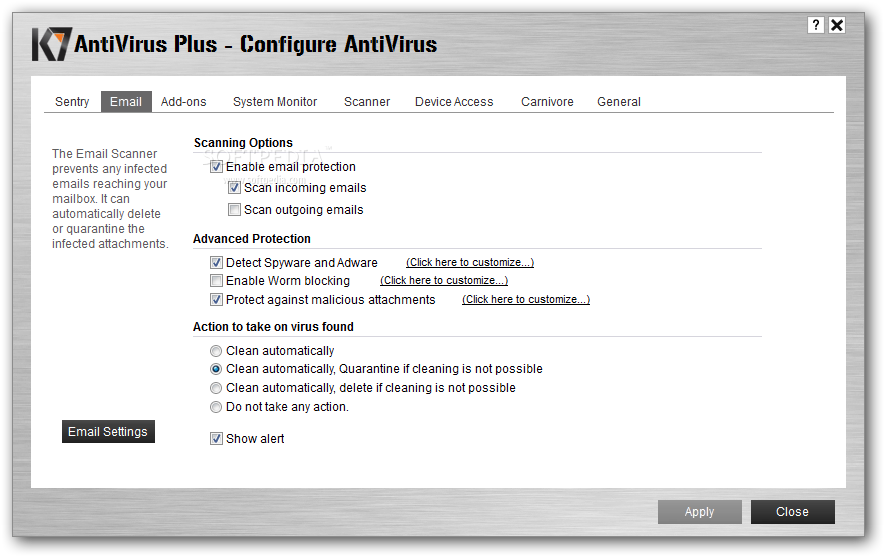Choose Do not take any action
The height and width of the screenshot is (557, 885).
point(216,407)
